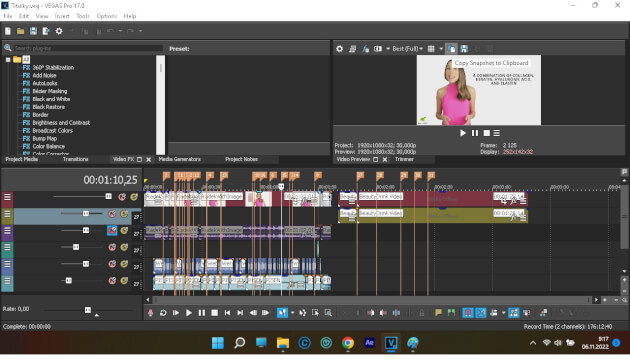Screen dimensions: 630x360
Task: Select the Zoom Edit tool
Action: click(328, 313)
